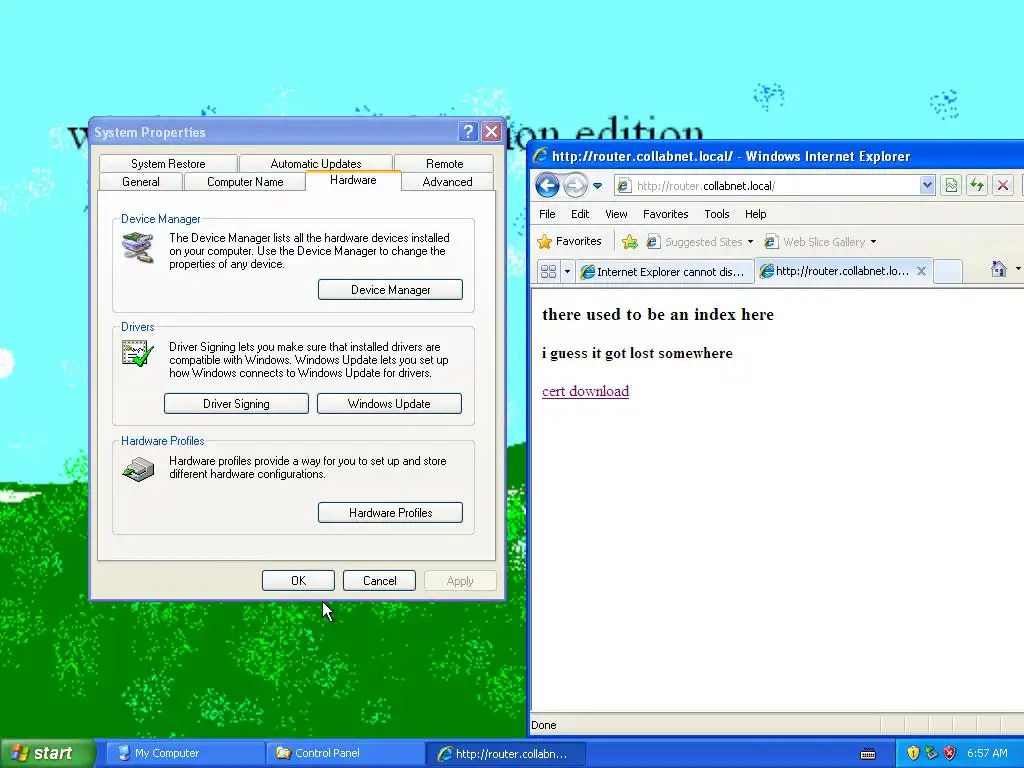
Task: Select the Hardware tab
Action: click(353, 180)
